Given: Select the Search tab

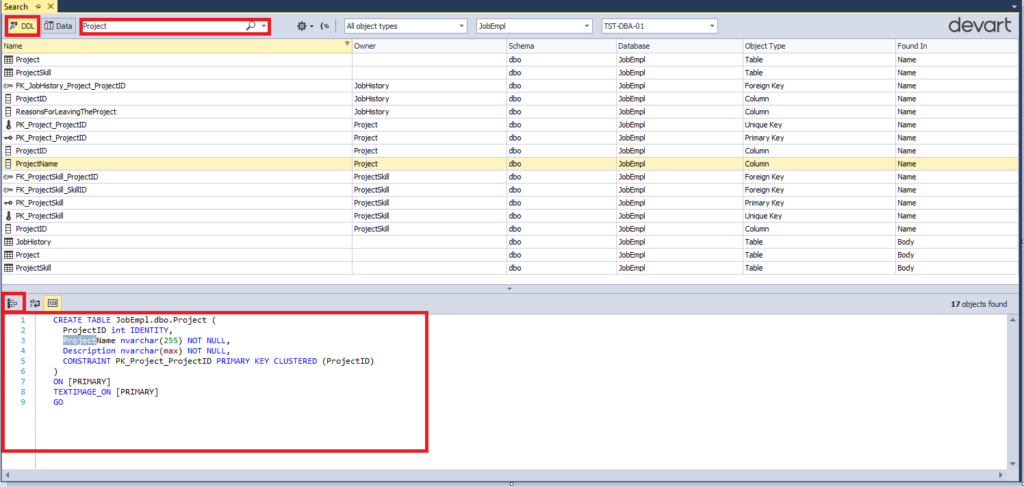Looking at the screenshot, I should tap(16, 6).
